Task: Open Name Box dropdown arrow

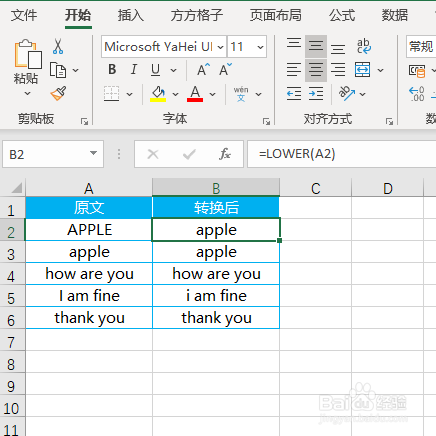Action: pyautogui.click(x=93, y=153)
